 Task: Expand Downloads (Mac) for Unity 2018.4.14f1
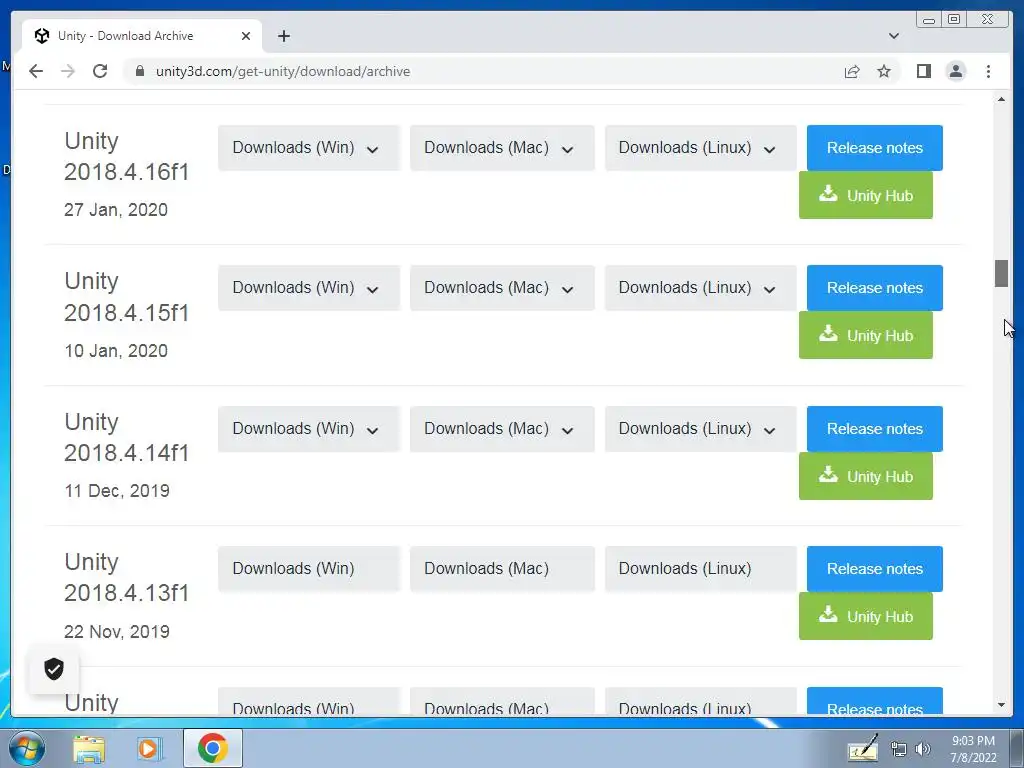tap(502, 429)
